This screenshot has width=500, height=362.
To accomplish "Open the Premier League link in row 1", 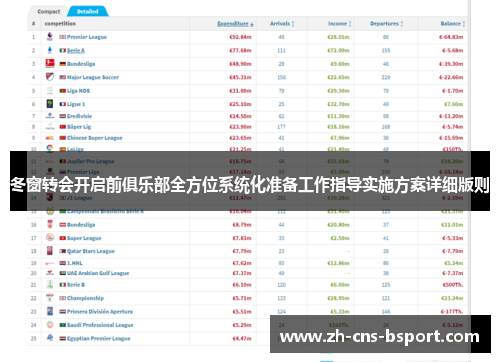I will pos(87,37).
